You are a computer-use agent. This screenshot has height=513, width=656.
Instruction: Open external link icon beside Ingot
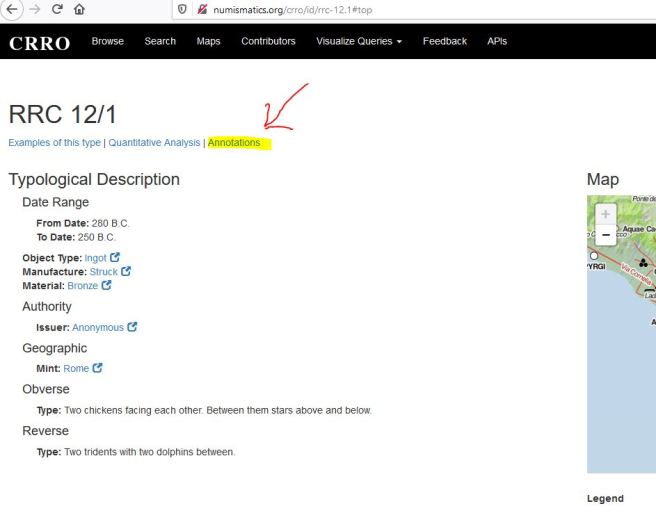click(115, 258)
